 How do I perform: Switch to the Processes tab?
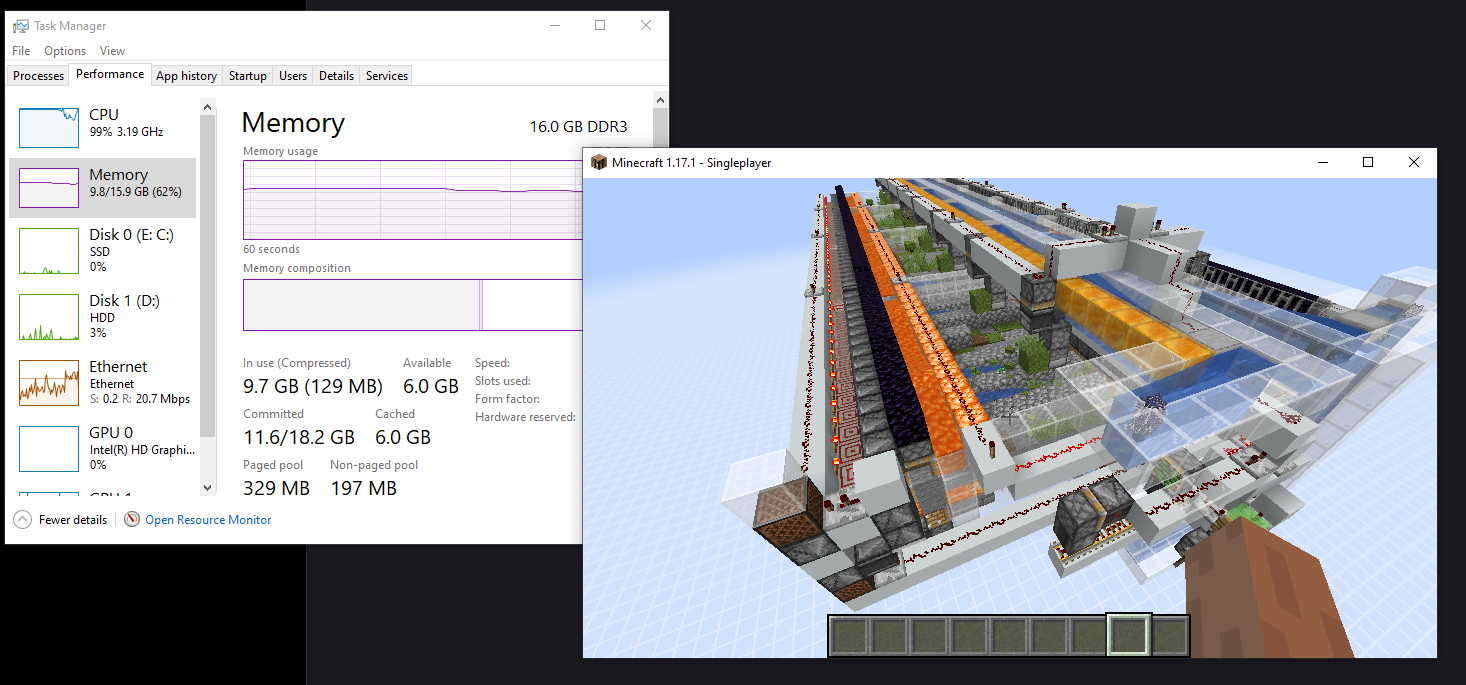pyautogui.click(x=38, y=76)
